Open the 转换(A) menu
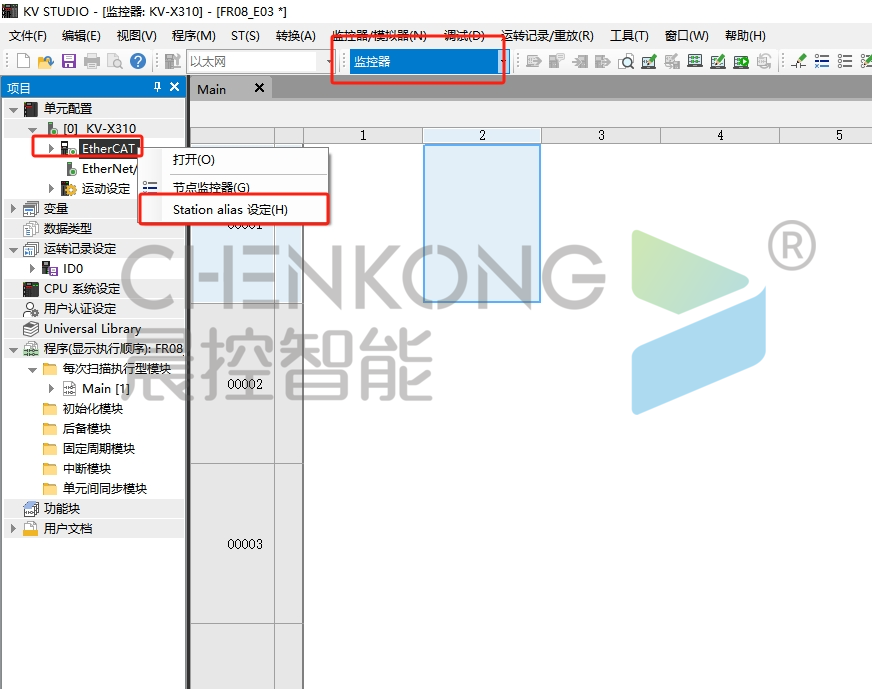This screenshot has width=872, height=689. 296,36
